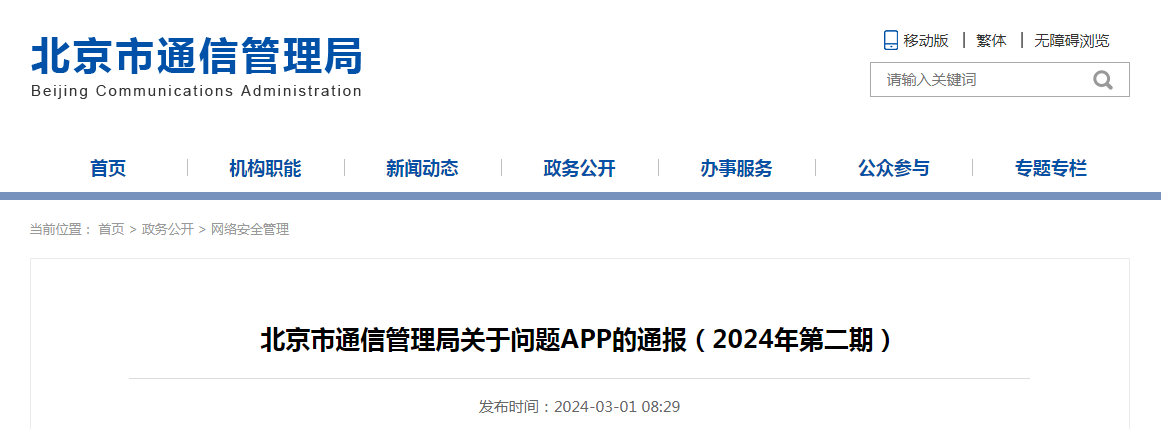Go to the 专题专栏 section

[1050, 168]
